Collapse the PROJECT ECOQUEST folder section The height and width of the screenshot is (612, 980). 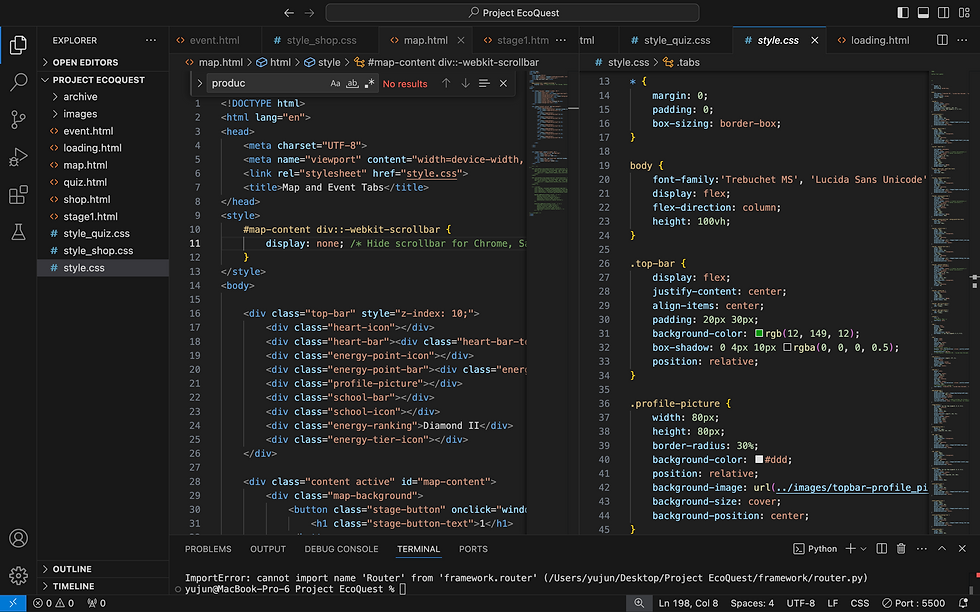click(103, 80)
